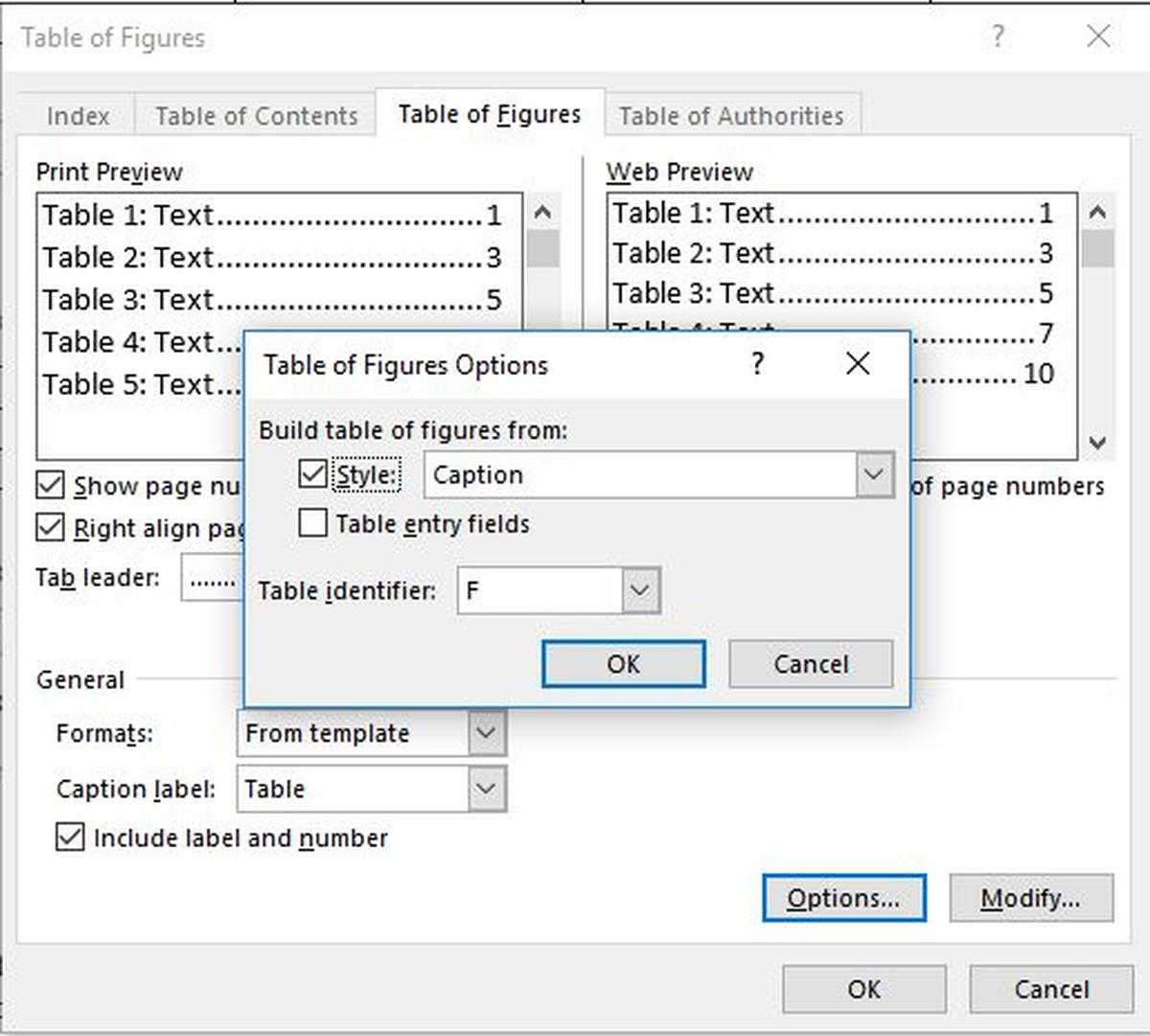Screen dimensions: 1150x1036
Task: Switch to the Index tab
Action: point(80,114)
